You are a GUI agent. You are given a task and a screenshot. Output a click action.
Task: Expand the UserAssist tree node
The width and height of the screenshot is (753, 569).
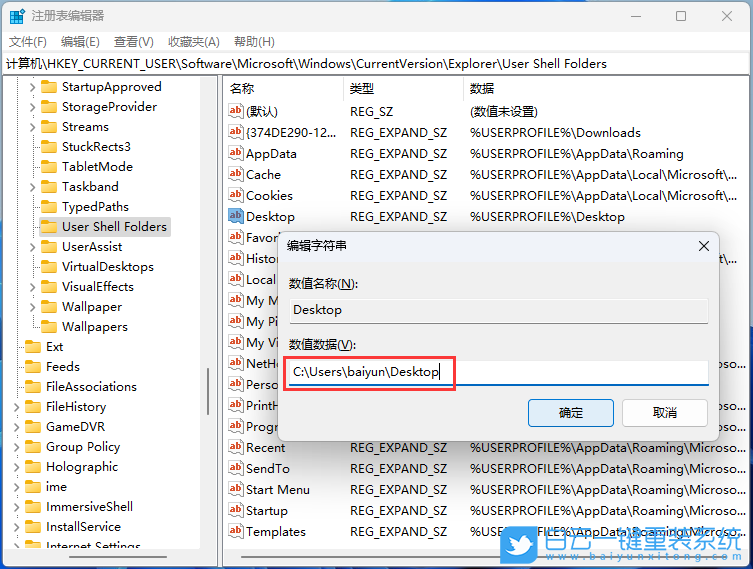point(32,247)
